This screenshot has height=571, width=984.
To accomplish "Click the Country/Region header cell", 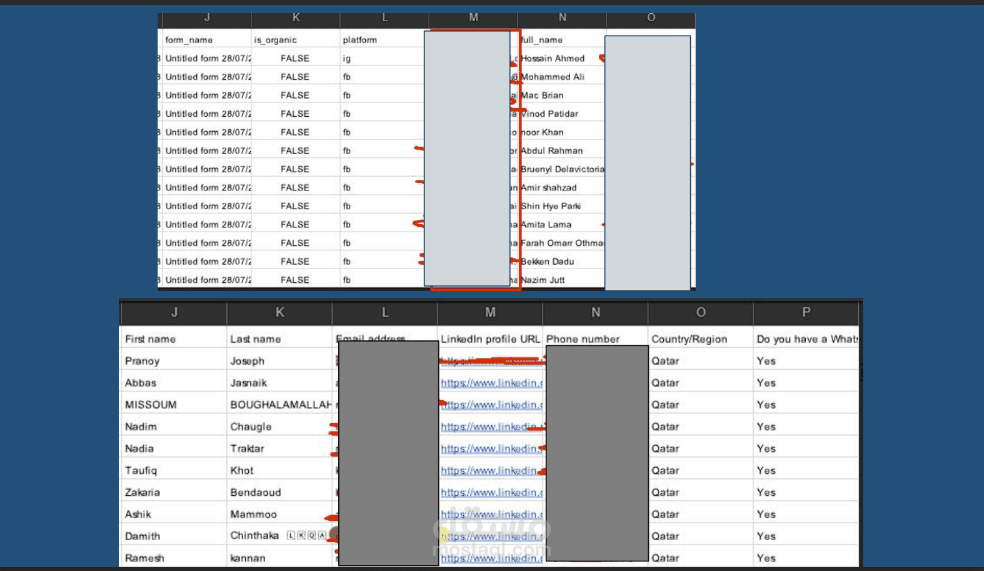I will 700,339.
